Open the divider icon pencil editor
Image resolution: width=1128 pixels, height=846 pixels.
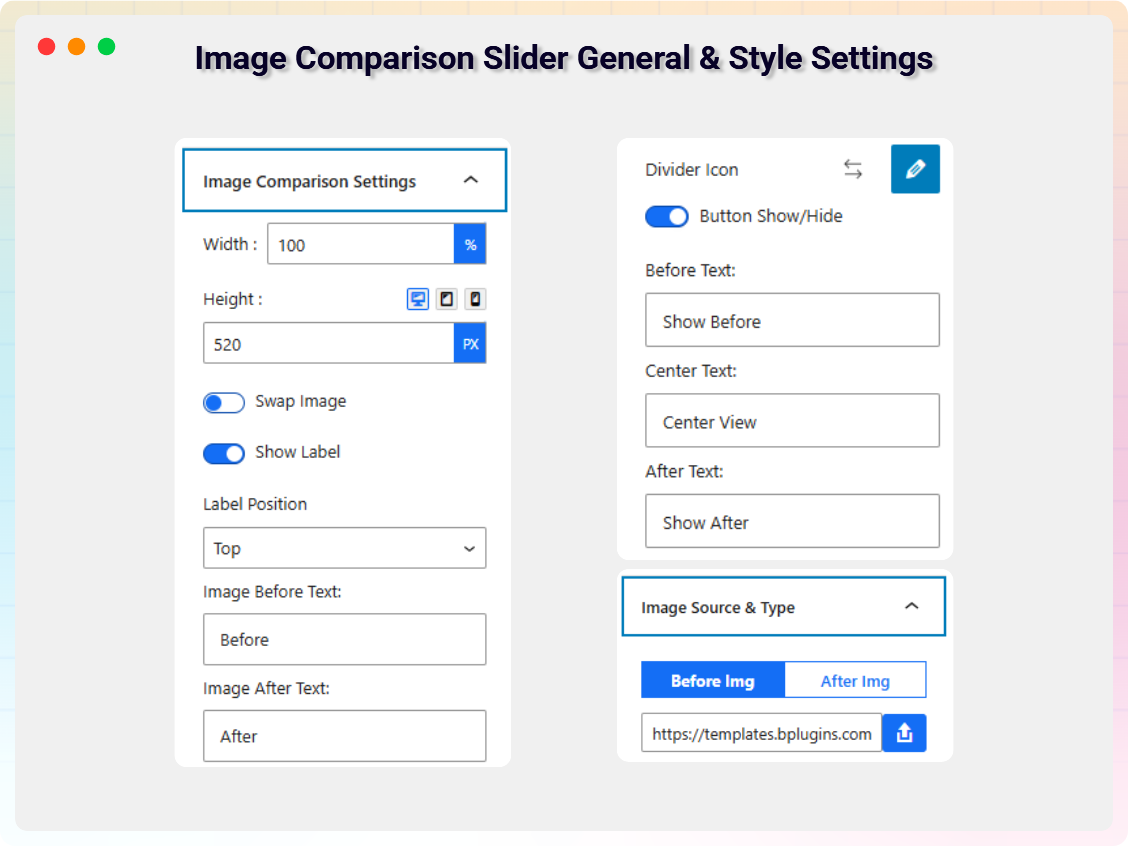[x=915, y=168]
